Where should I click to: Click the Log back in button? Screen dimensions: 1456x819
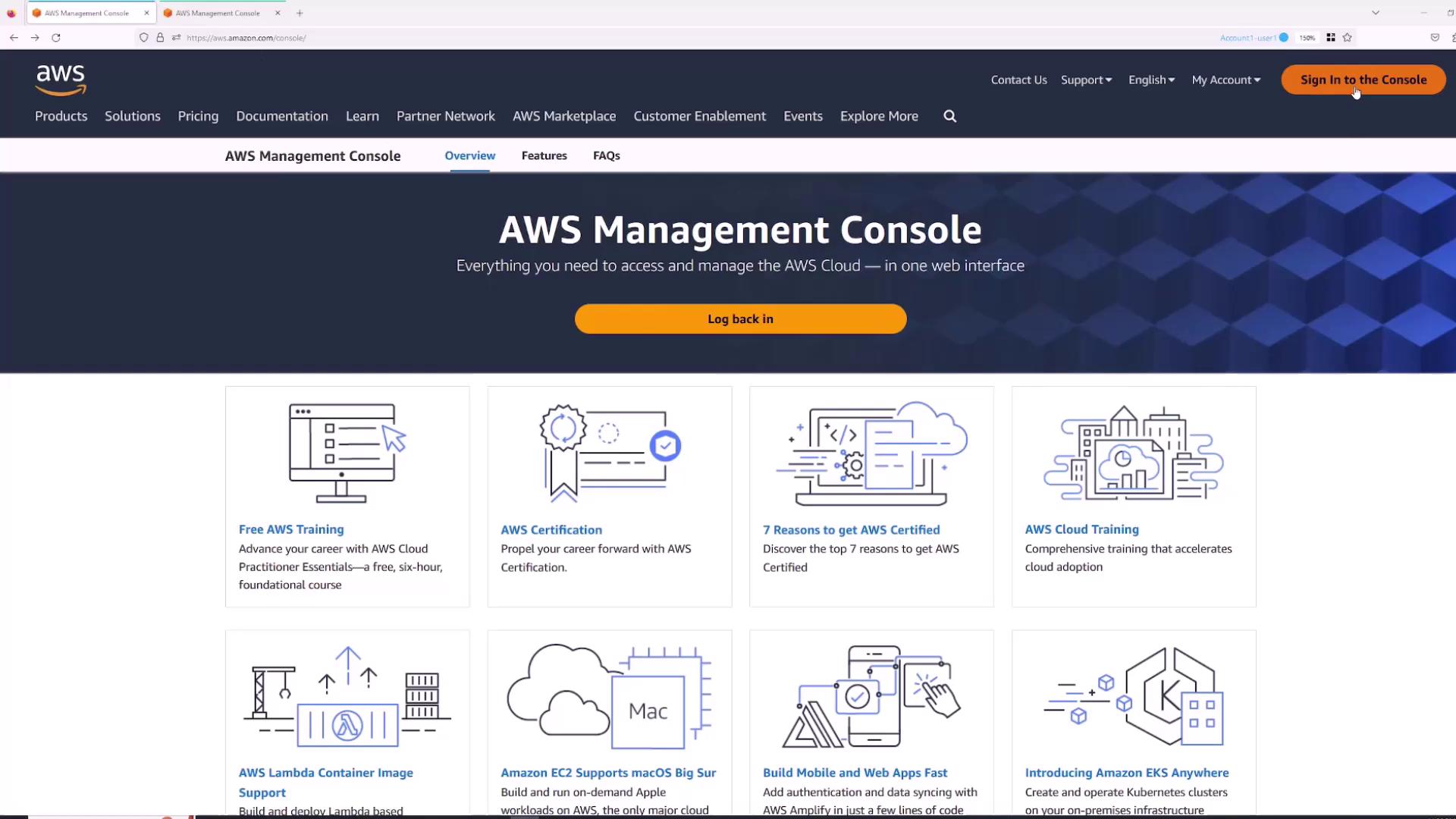coord(740,318)
